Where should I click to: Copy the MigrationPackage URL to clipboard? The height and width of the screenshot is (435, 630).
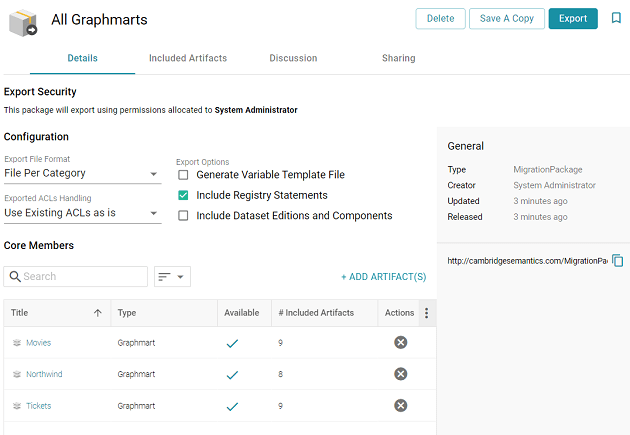618,261
